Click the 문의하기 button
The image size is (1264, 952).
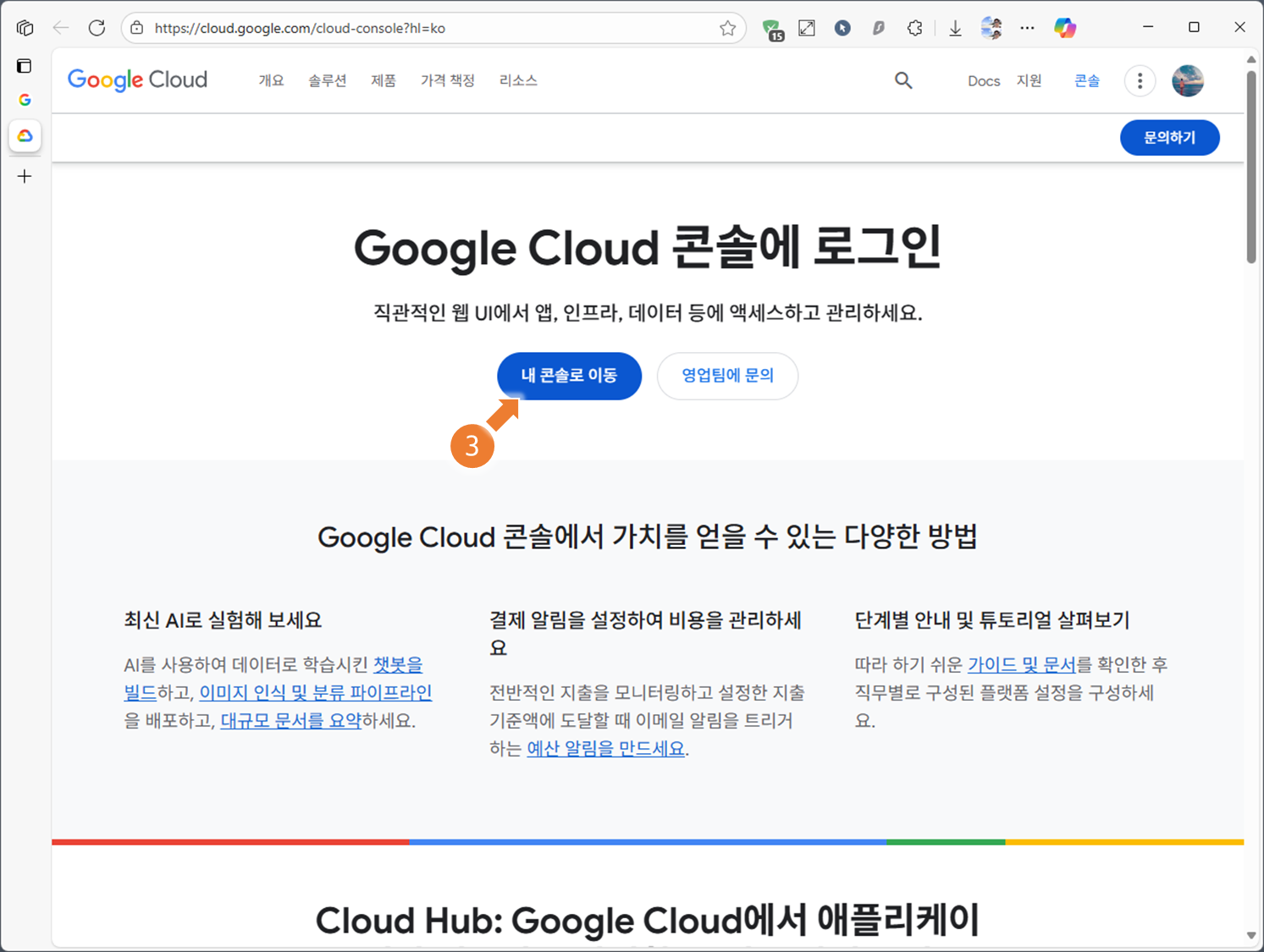tap(1169, 137)
